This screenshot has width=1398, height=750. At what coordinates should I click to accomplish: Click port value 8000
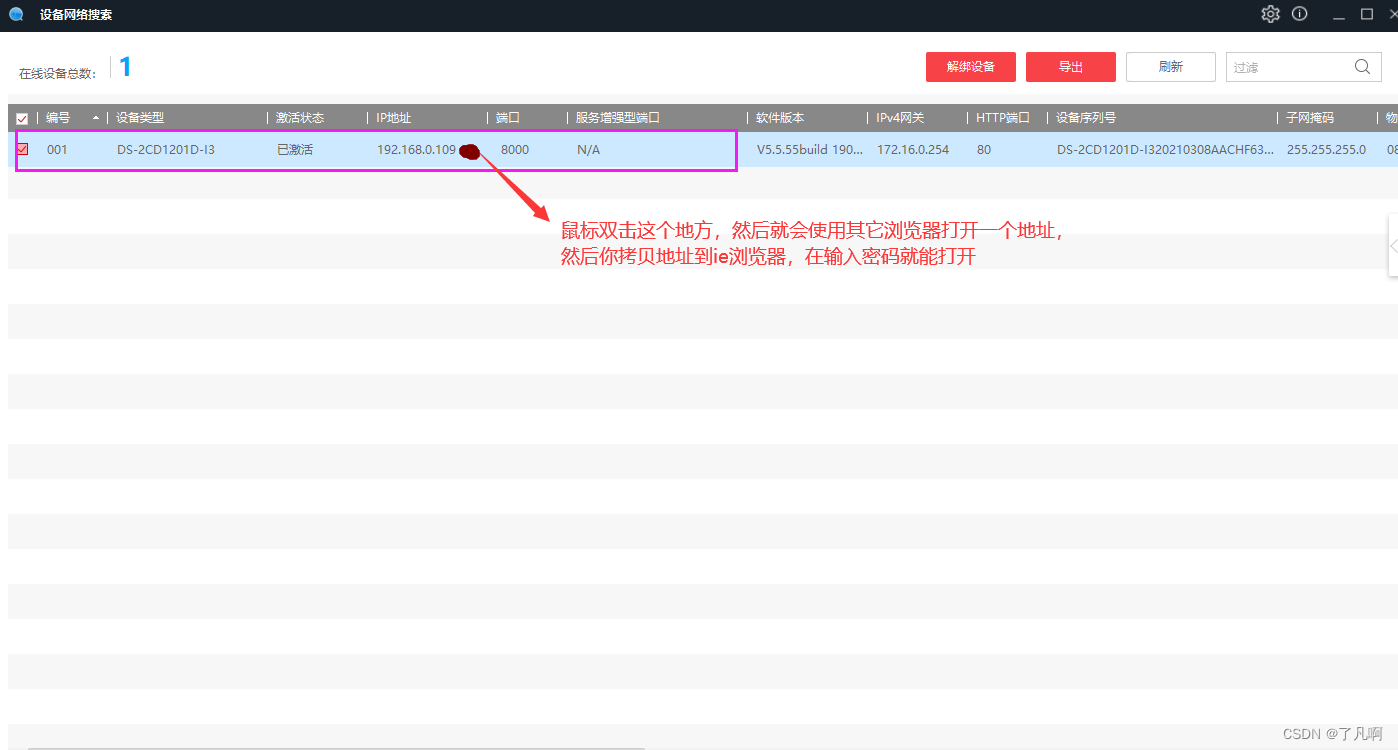pos(515,150)
